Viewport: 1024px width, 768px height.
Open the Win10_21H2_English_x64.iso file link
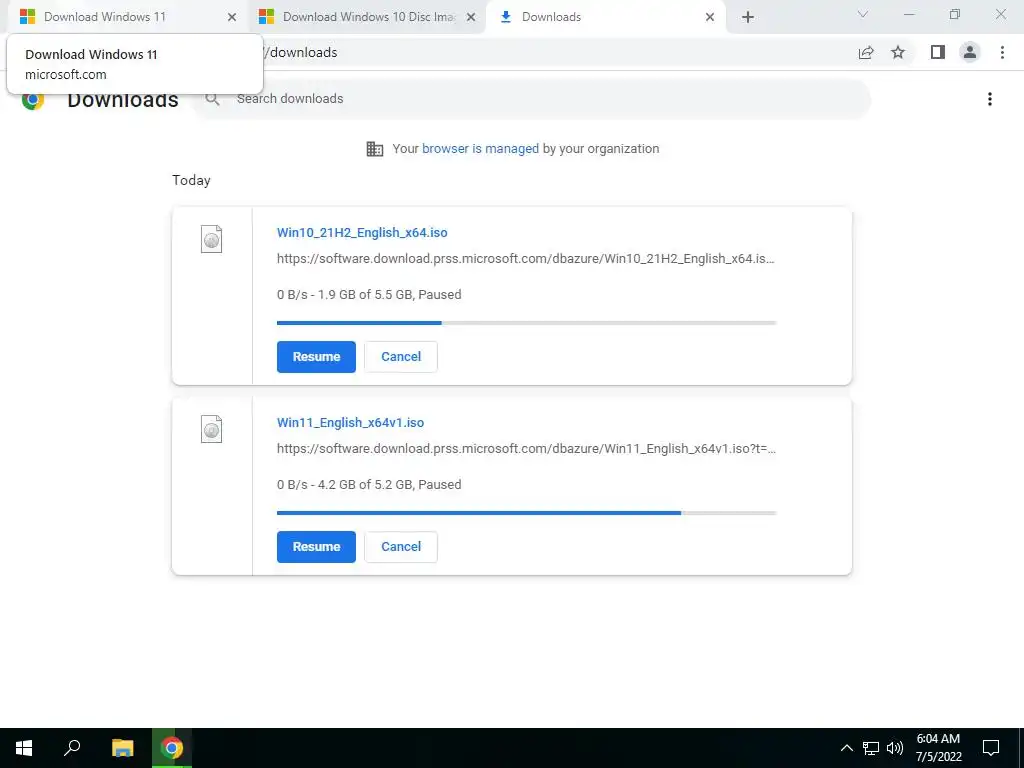click(362, 232)
